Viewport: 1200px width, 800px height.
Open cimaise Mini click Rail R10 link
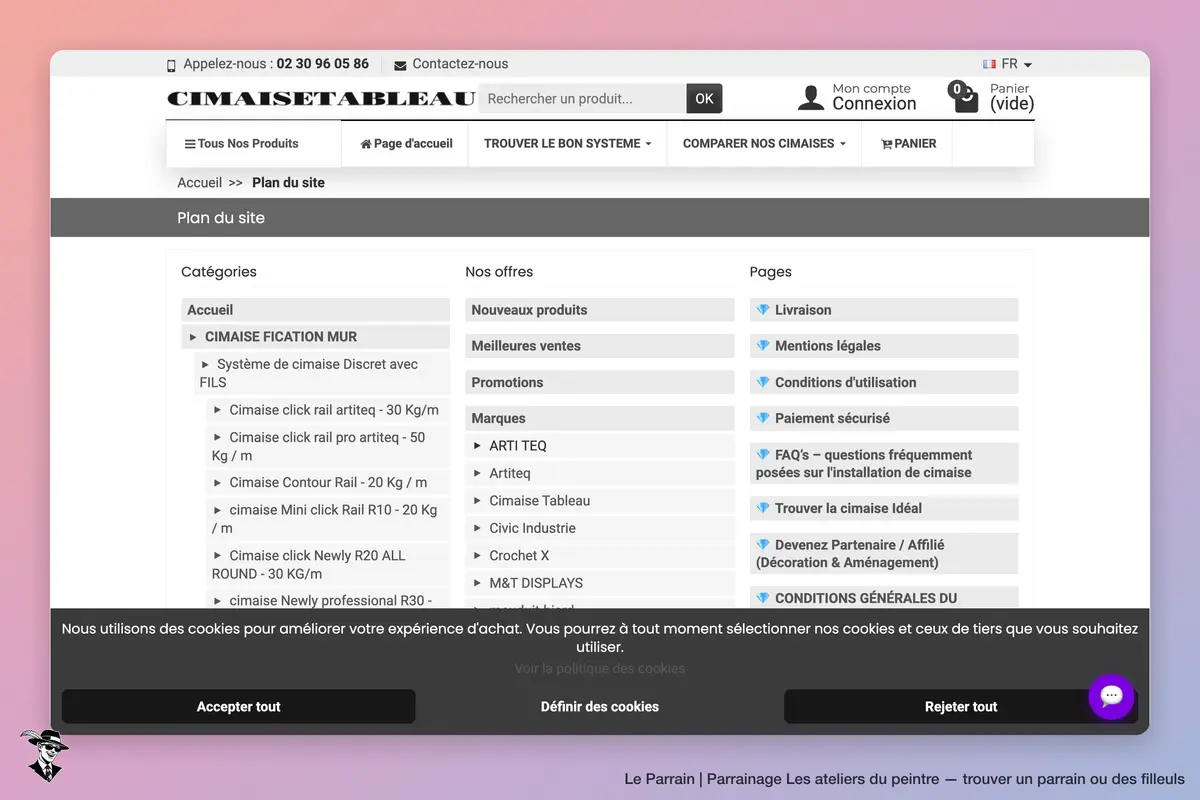tap(328, 518)
